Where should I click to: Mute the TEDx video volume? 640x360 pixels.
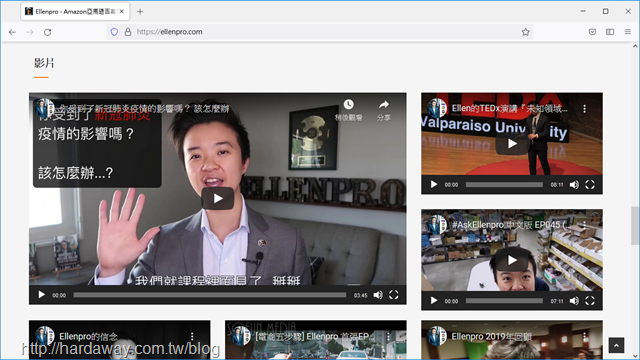pyautogui.click(x=574, y=184)
